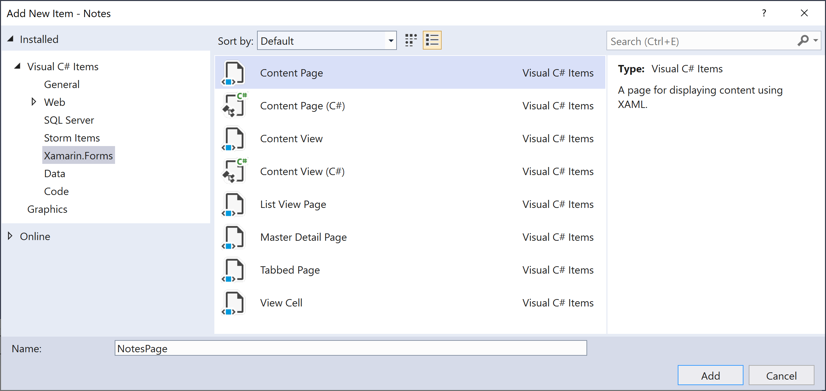Select the SQL Server category
826x391 pixels.
[x=69, y=120]
